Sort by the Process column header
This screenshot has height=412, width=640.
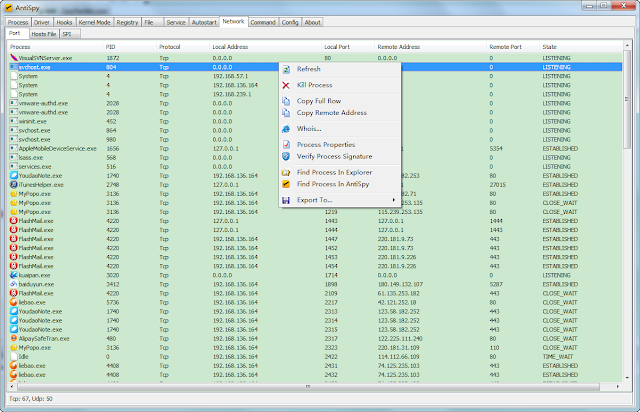(55, 47)
